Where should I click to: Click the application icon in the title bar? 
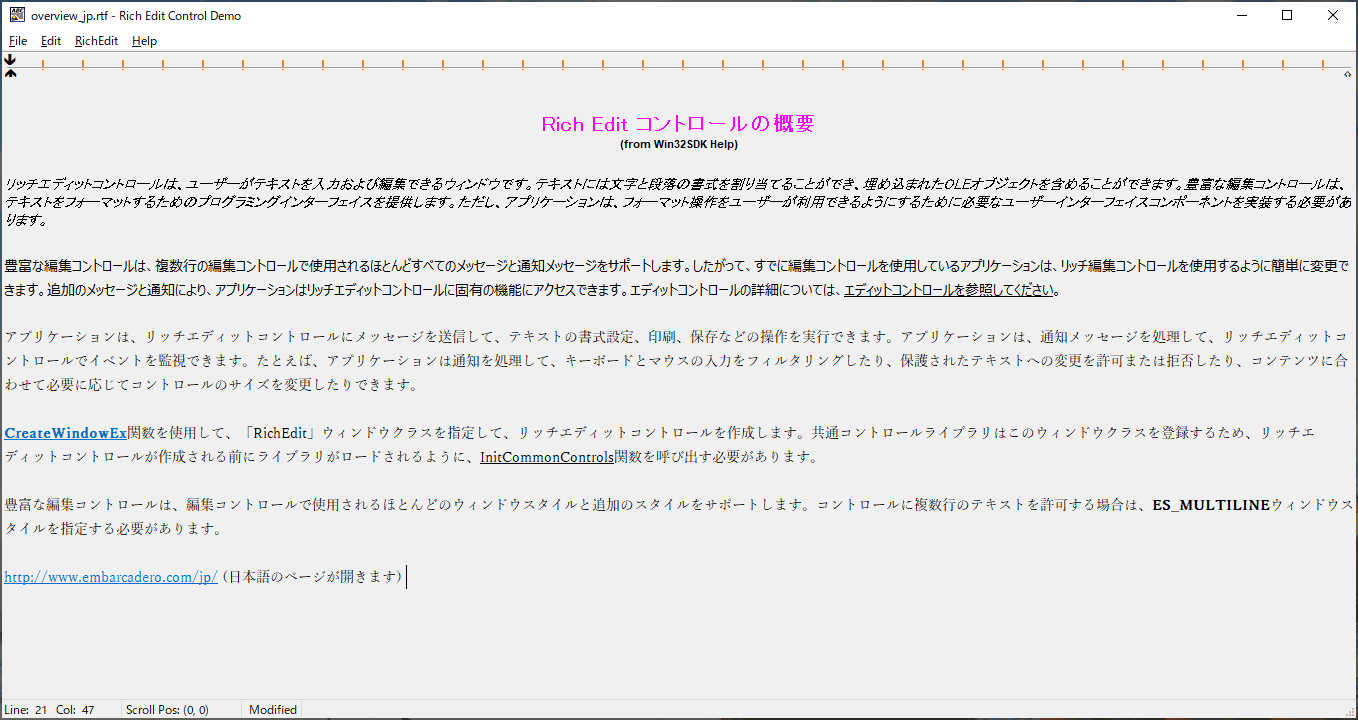17,15
